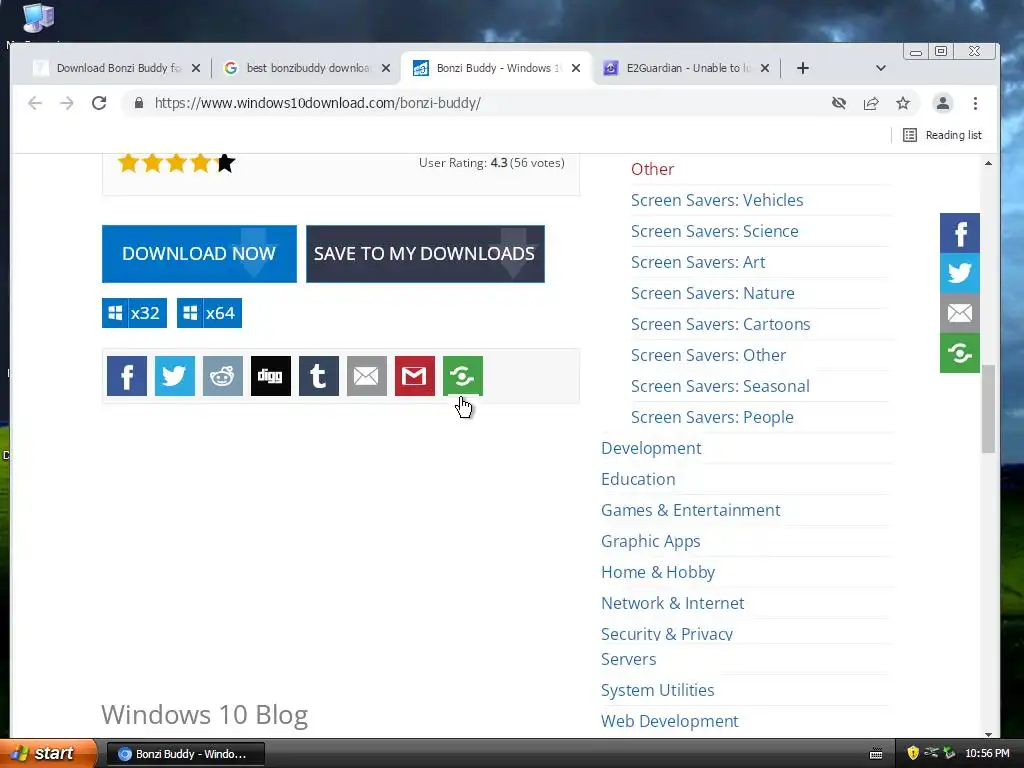Click the security shield tray icon
The image size is (1024, 768).
912,753
